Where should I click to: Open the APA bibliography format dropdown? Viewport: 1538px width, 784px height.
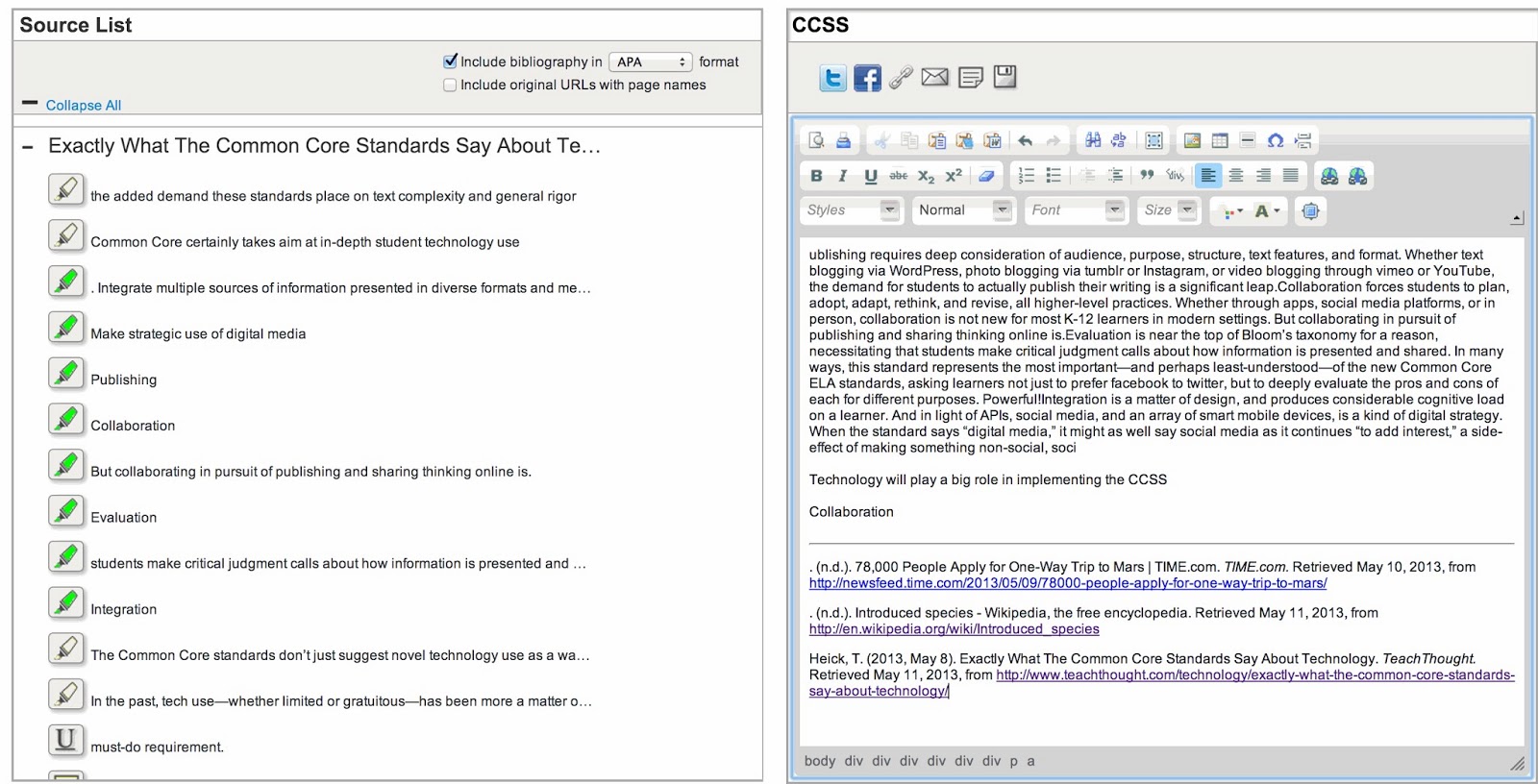pos(651,62)
